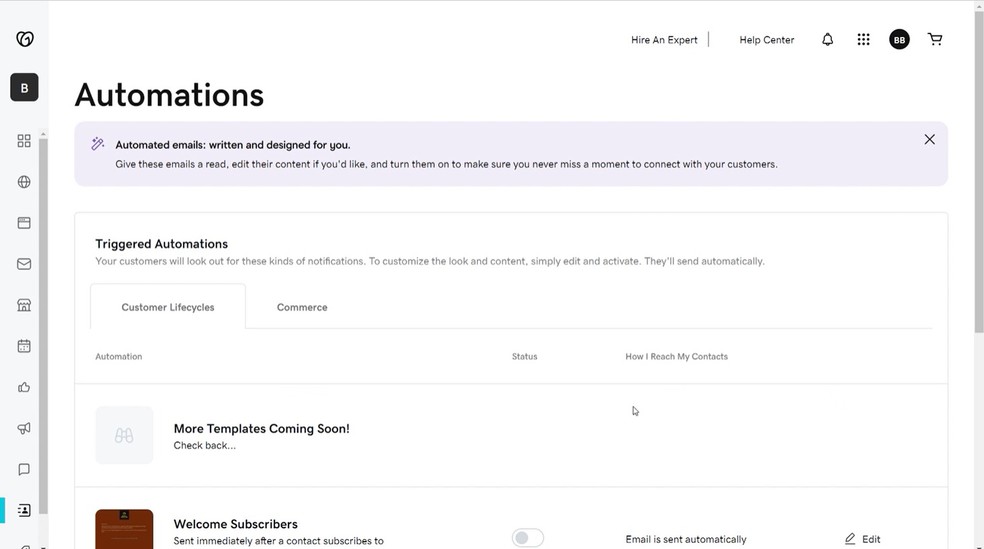Image resolution: width=984 pixels, height=549 pixels.
Task: Open the globe website icon in sidebar
Action: click(x=24, y=182)
